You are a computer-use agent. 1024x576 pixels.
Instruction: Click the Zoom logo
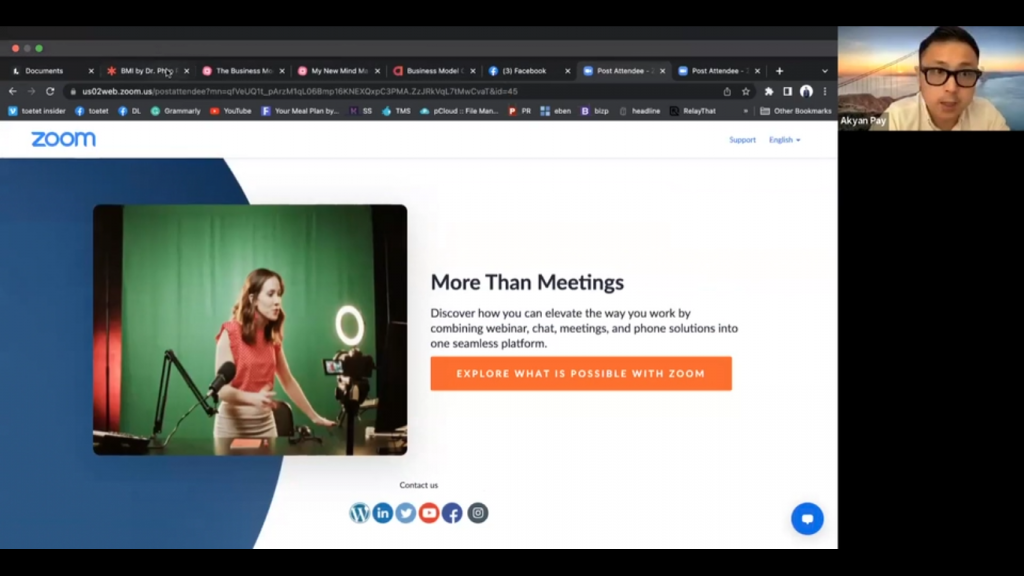[63, 139]
